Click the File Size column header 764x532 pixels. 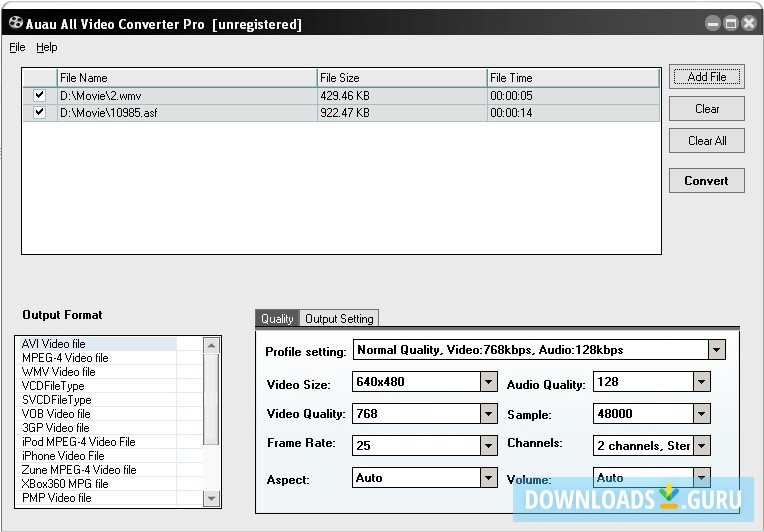point(402,78)
